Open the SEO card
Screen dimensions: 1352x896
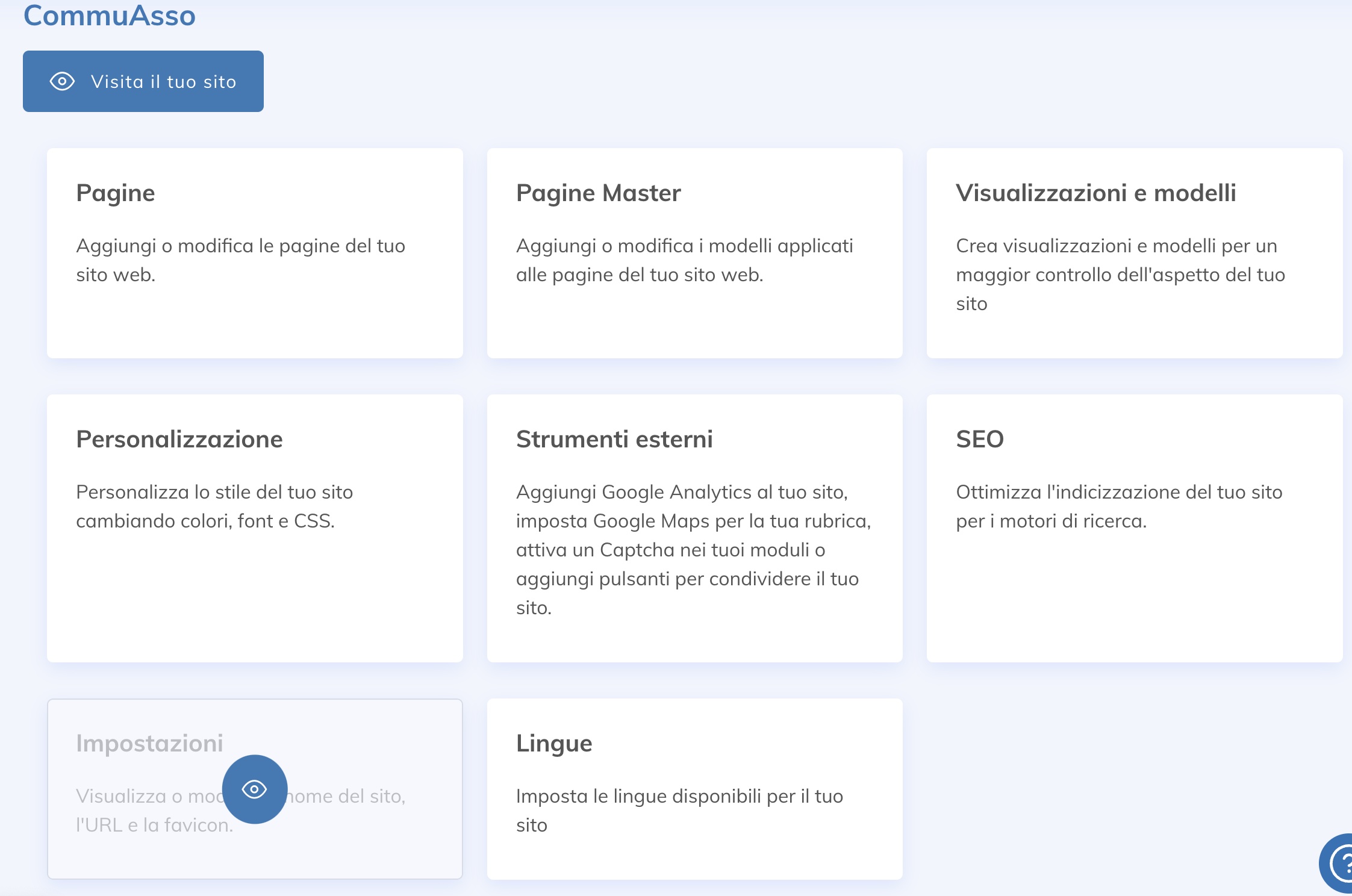[1135, 528]
